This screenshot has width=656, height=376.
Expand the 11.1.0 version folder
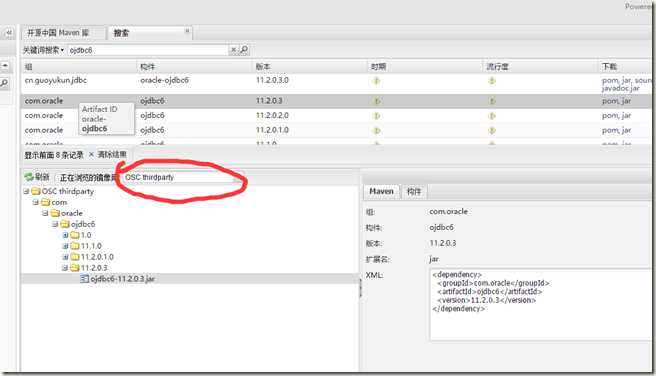point(65,246)
